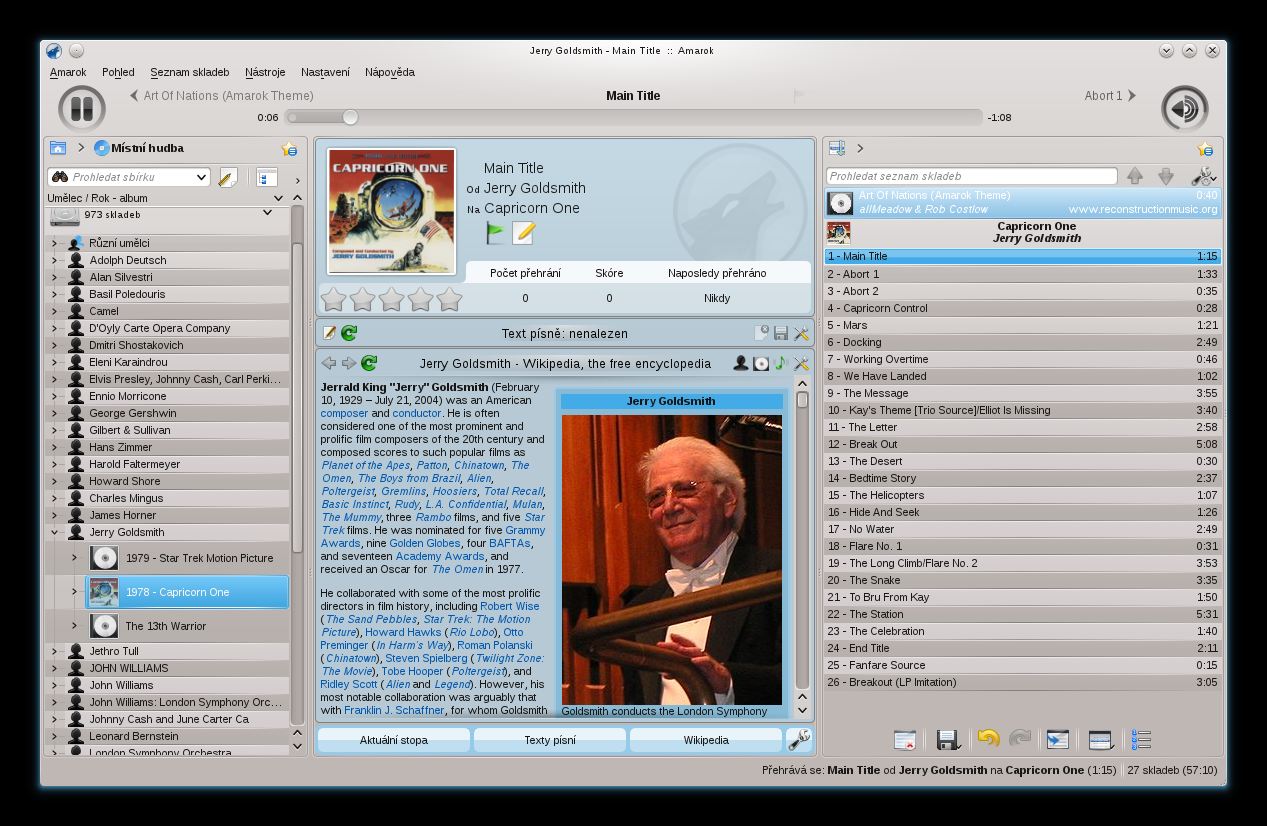Expand the Ennio Morricone artist

(x=55, y=396)
